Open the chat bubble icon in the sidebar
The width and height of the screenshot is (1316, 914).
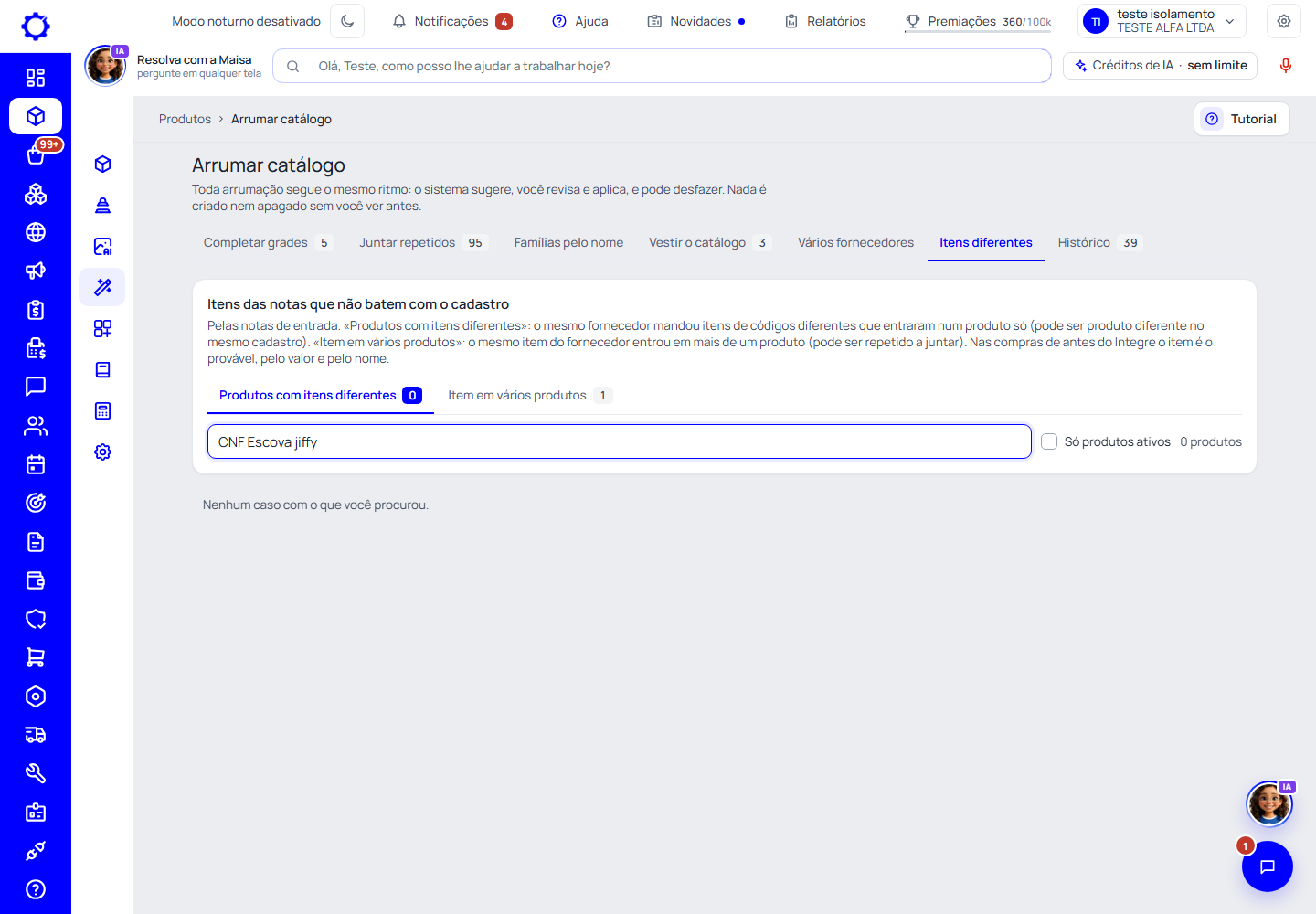(36, 387)
